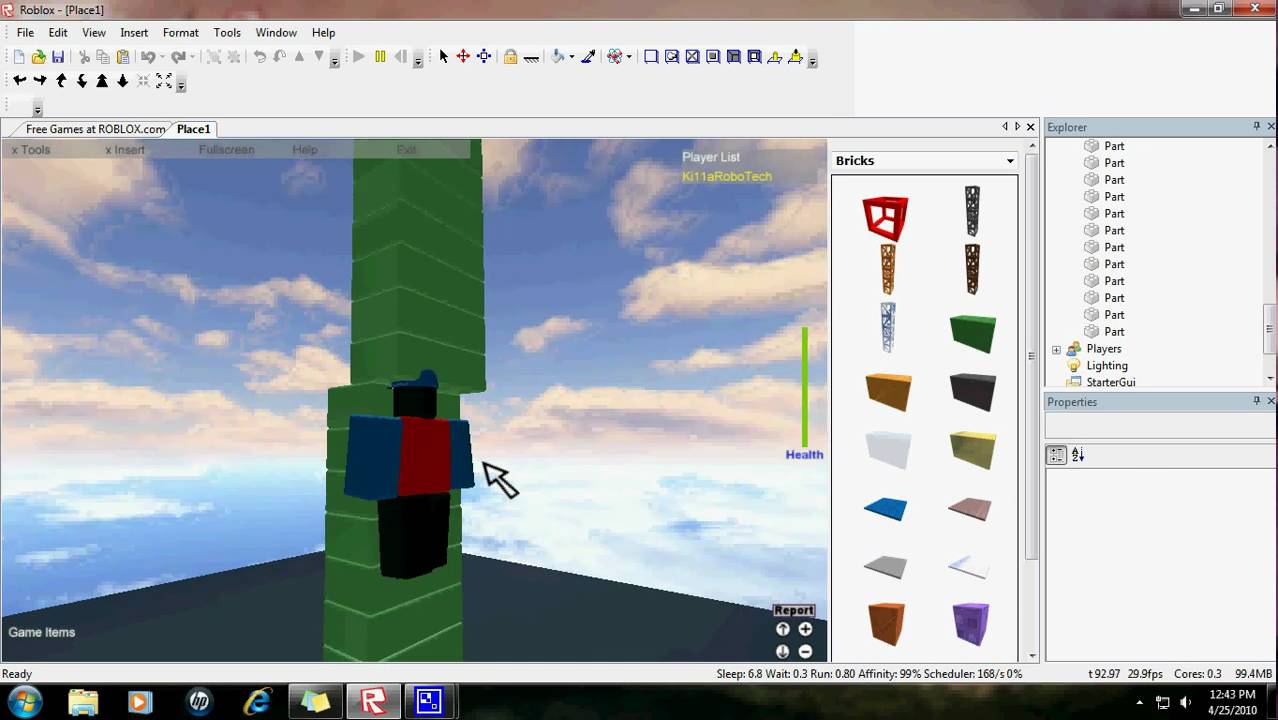Pick the orange brick thumbnail
The width and height of the screenshot is (1278, 720).
(x=887, y=391)
